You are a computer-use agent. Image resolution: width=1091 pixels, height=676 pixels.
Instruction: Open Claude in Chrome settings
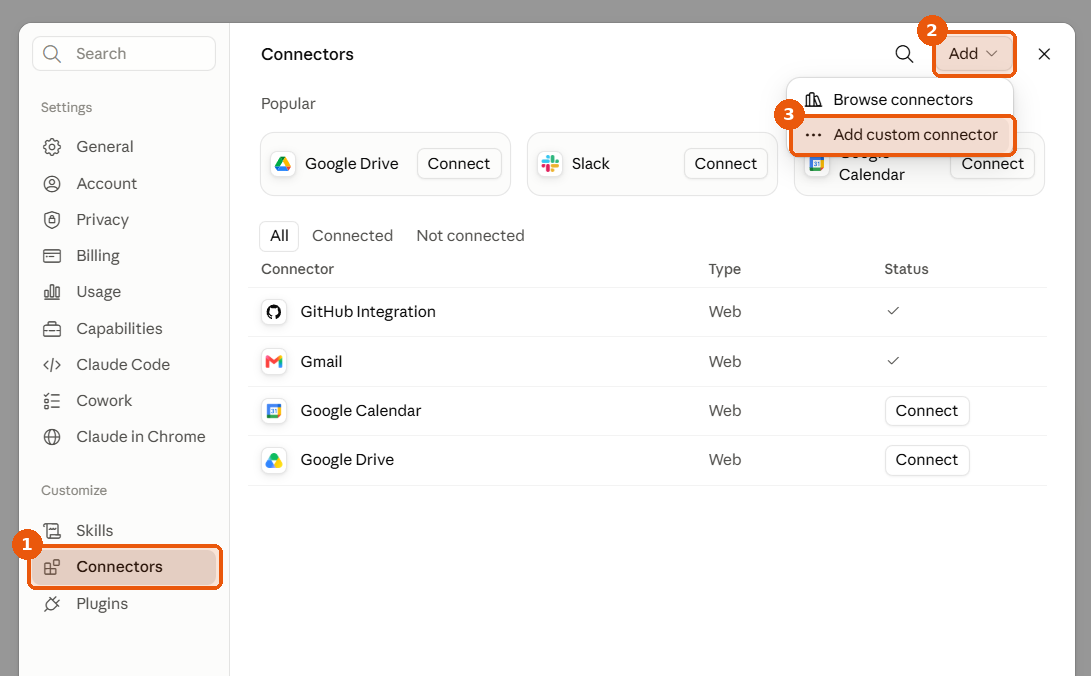pos(124,437)
